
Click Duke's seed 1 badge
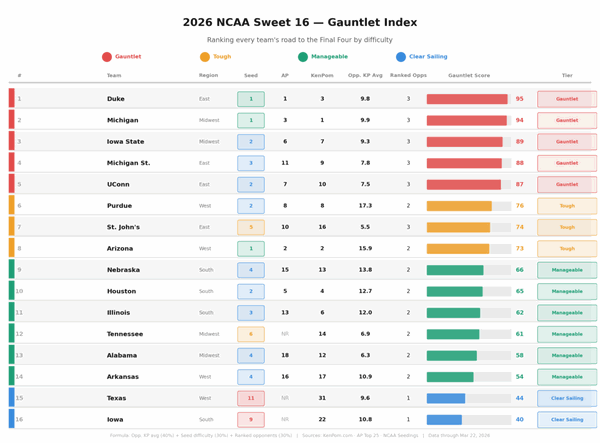tap(251, 99)
